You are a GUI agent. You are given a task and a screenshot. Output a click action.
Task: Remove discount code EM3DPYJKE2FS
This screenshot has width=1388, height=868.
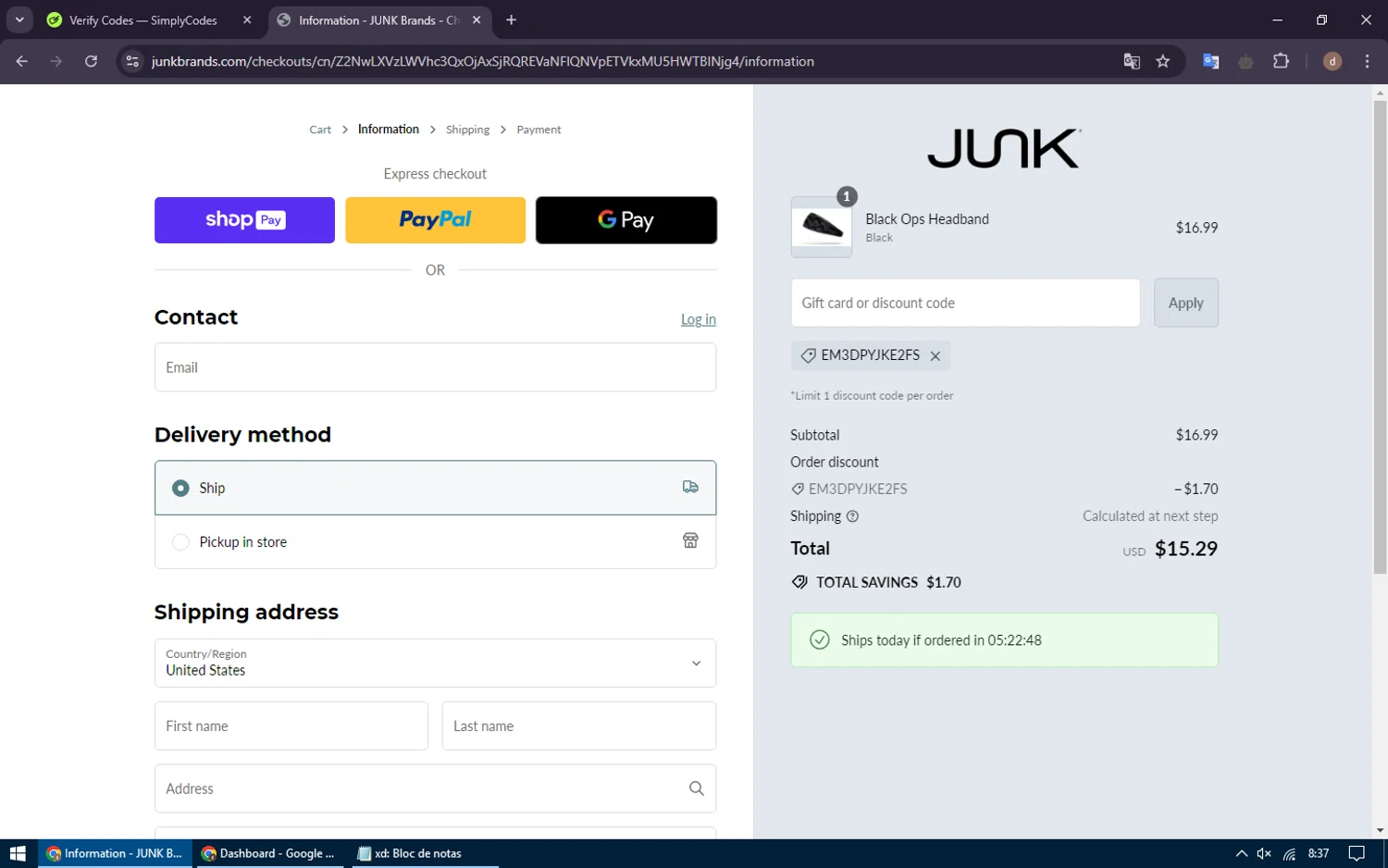[936, 355]
